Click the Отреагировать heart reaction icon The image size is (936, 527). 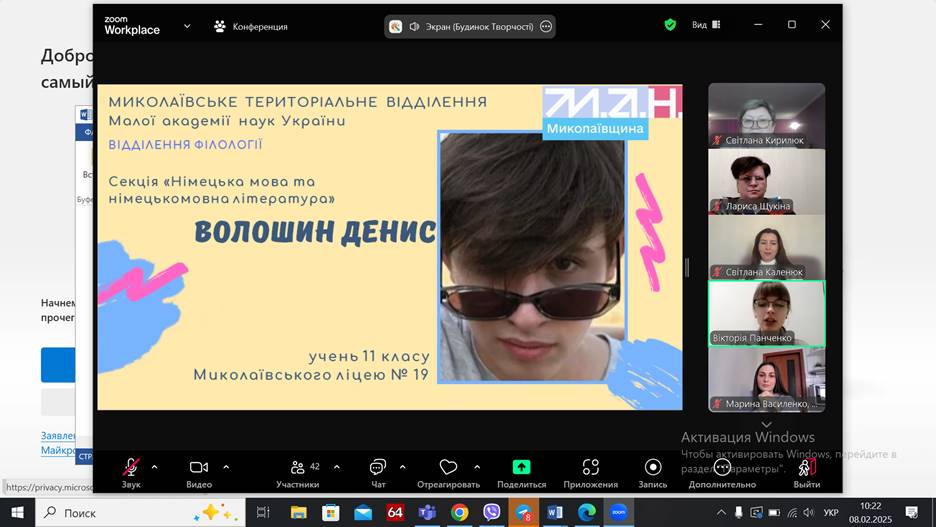[448, 467]
